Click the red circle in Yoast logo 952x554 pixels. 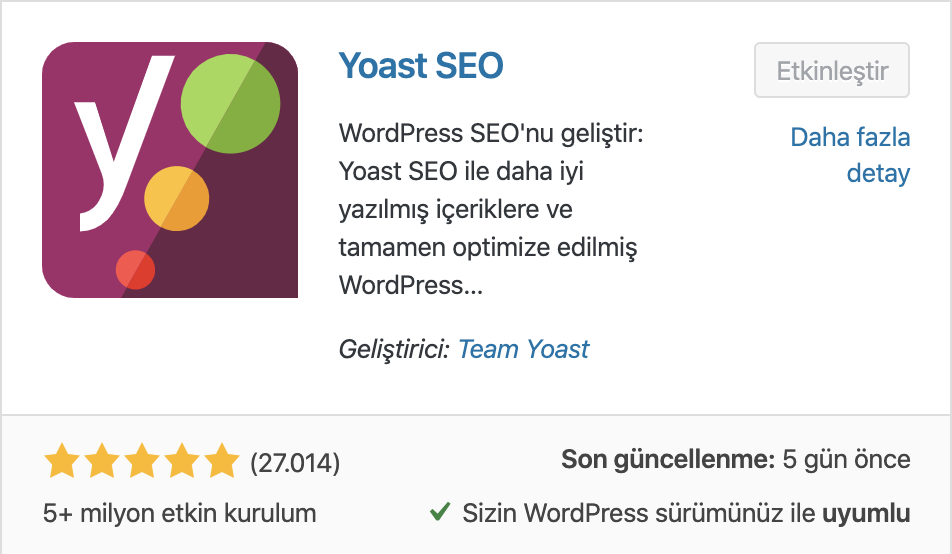[x=135, y=270]
